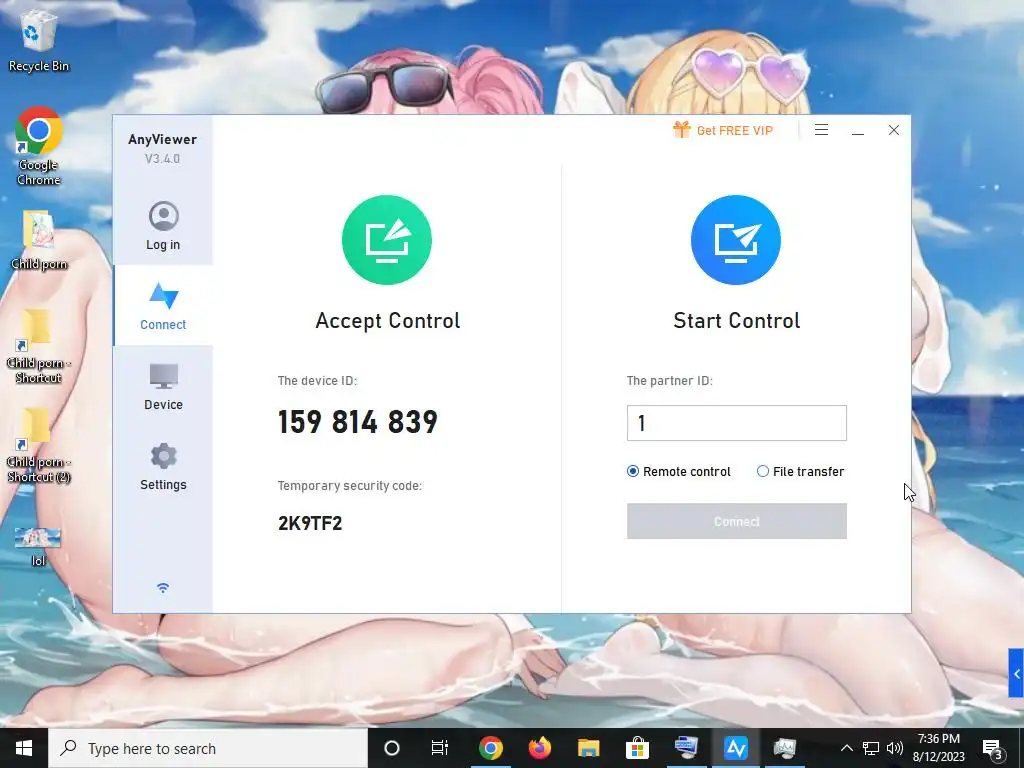This screenshot has width=1024, height=768.
Task: Click the greyed Connect button
Action: tap(737, 521)
